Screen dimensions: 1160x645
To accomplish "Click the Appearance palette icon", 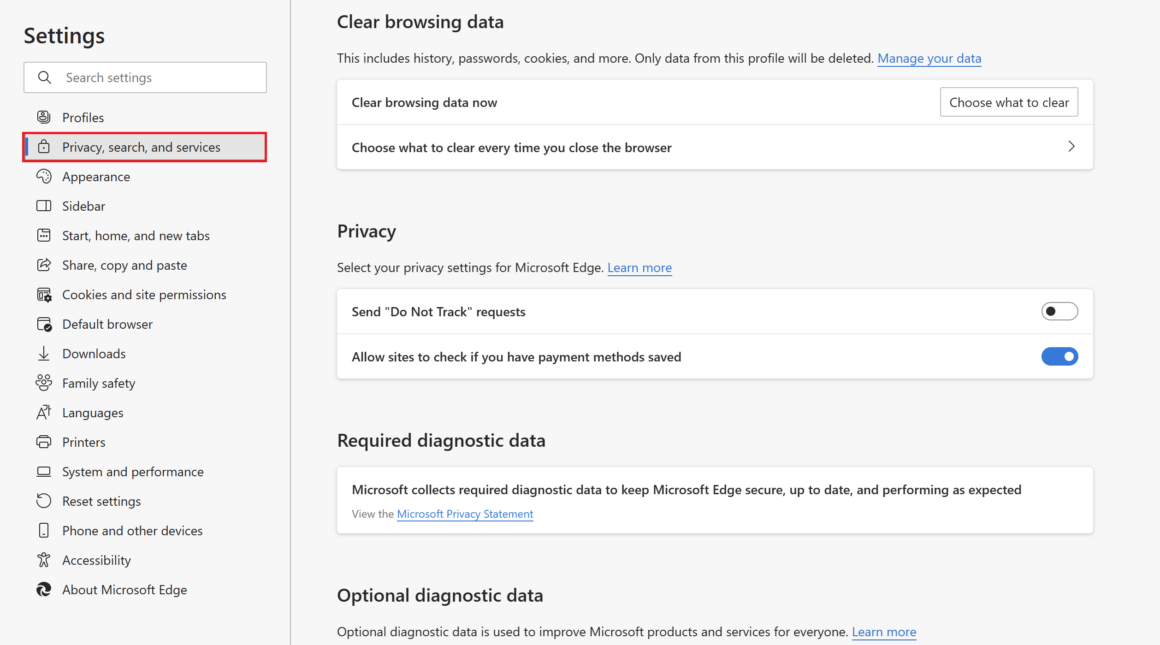I will 44,177.
